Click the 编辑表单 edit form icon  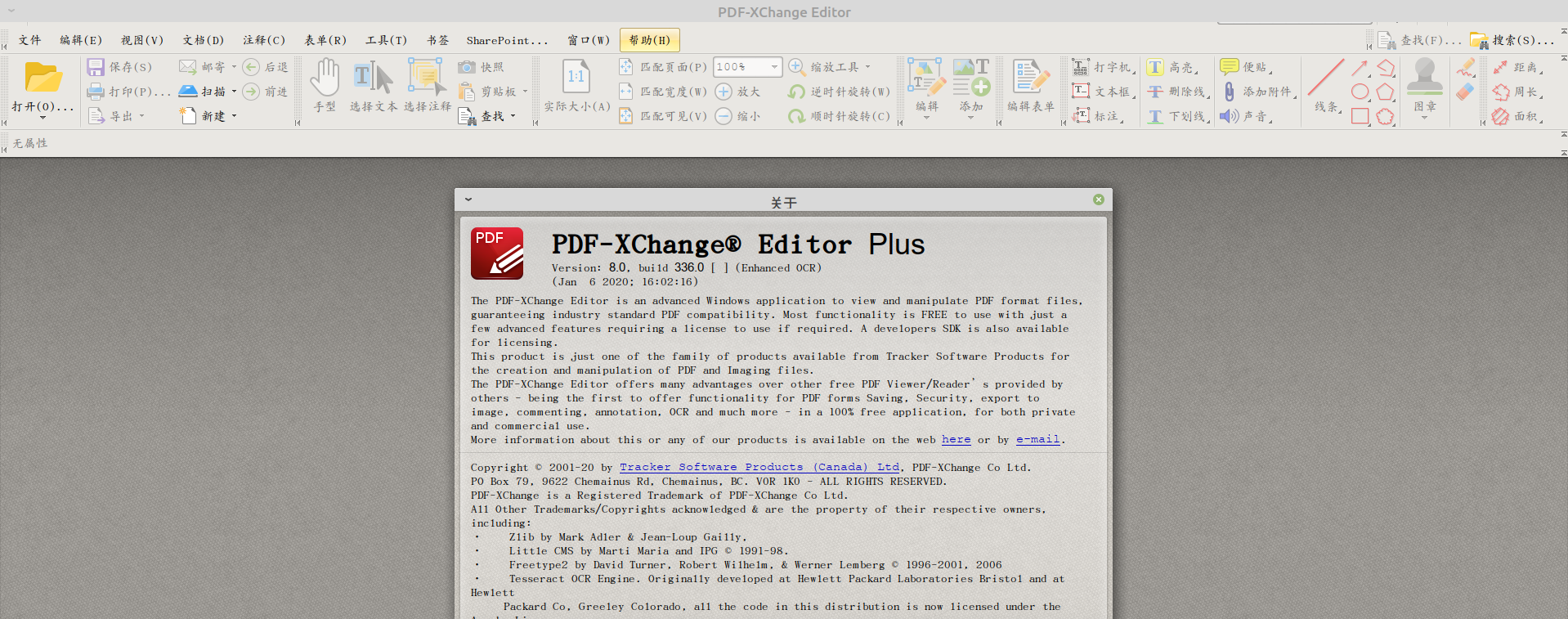1030,78
